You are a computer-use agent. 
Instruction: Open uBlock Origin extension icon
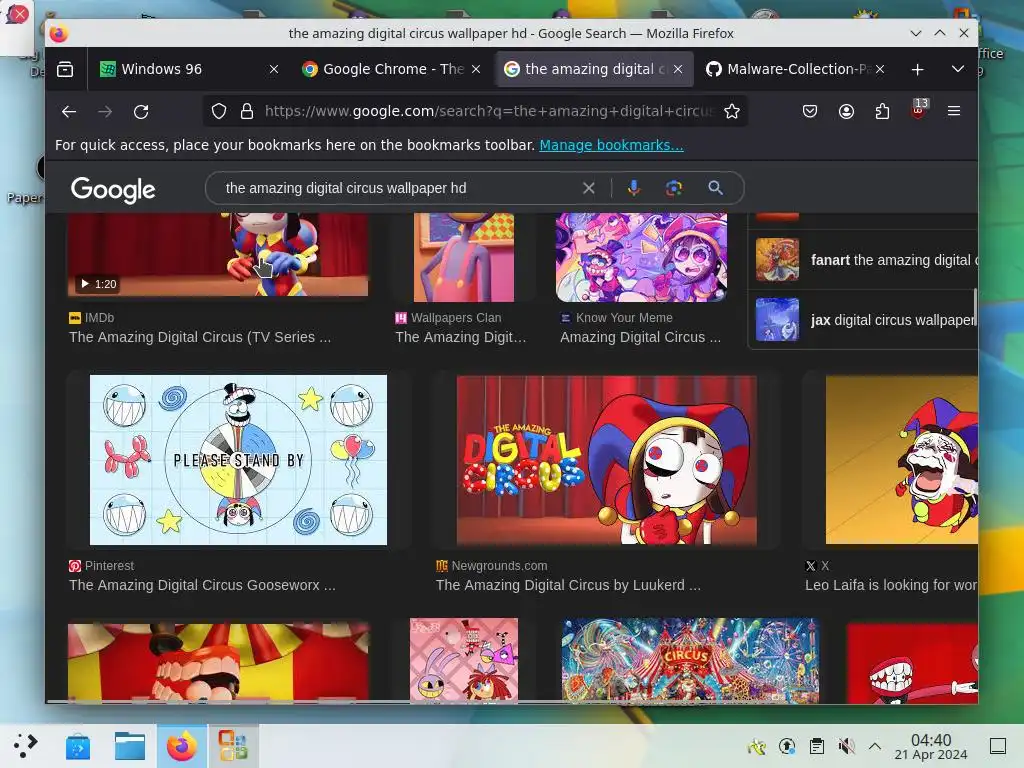918,110
